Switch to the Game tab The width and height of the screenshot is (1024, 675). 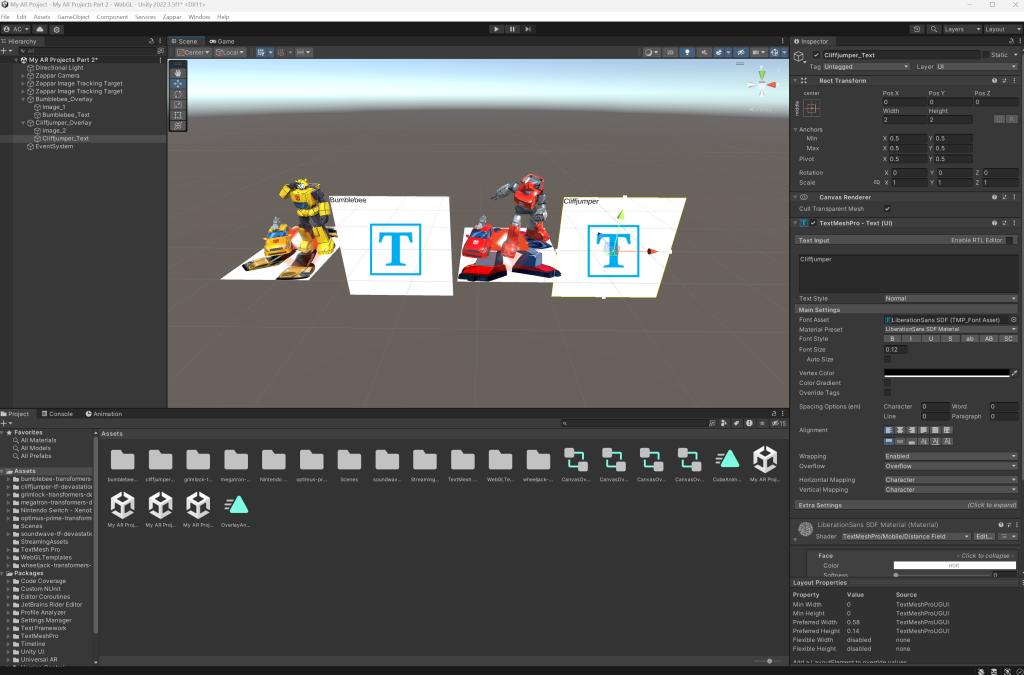pyautogui.click(x=222, y=41)
